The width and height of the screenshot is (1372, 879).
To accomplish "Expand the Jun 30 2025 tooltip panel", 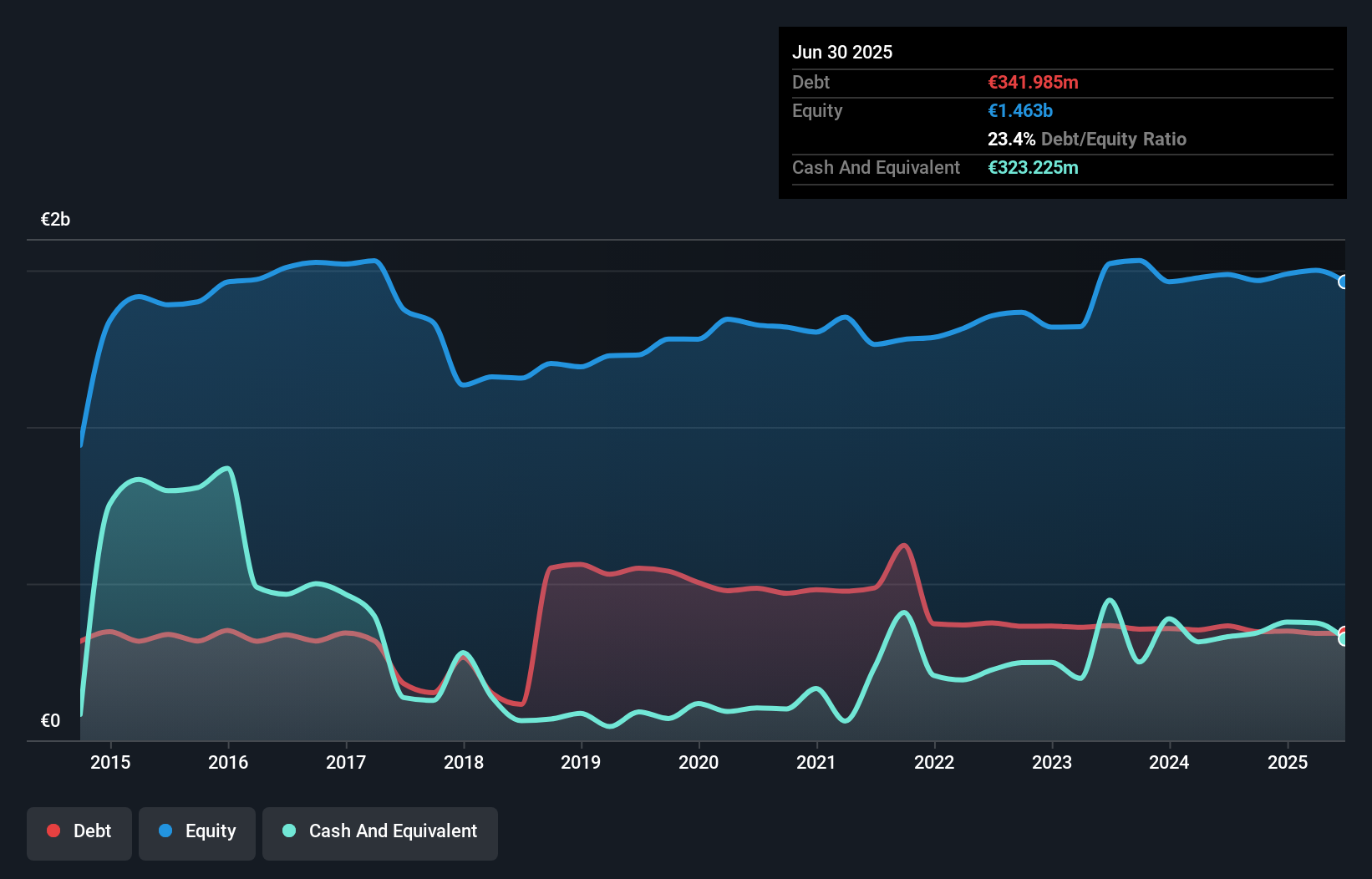I will coord(843,52).
